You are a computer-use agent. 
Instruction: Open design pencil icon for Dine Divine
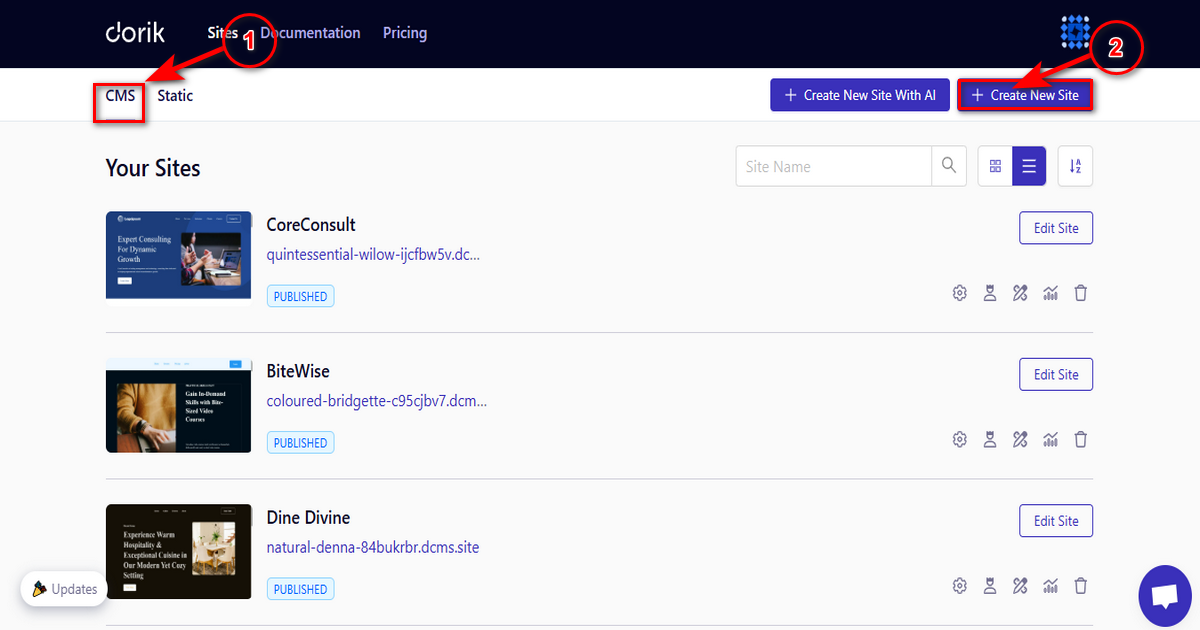[x=1020, y=586]
